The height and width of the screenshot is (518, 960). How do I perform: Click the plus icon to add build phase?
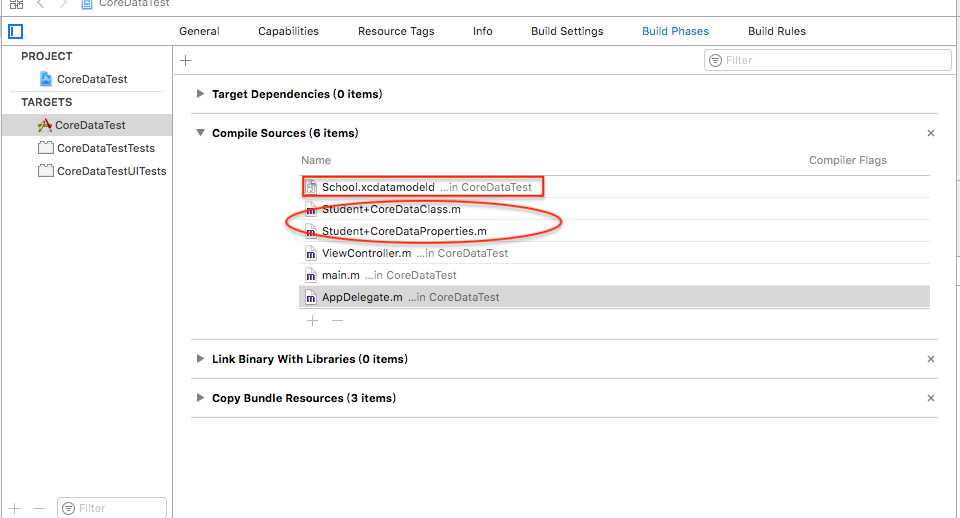tap(185, 61)
